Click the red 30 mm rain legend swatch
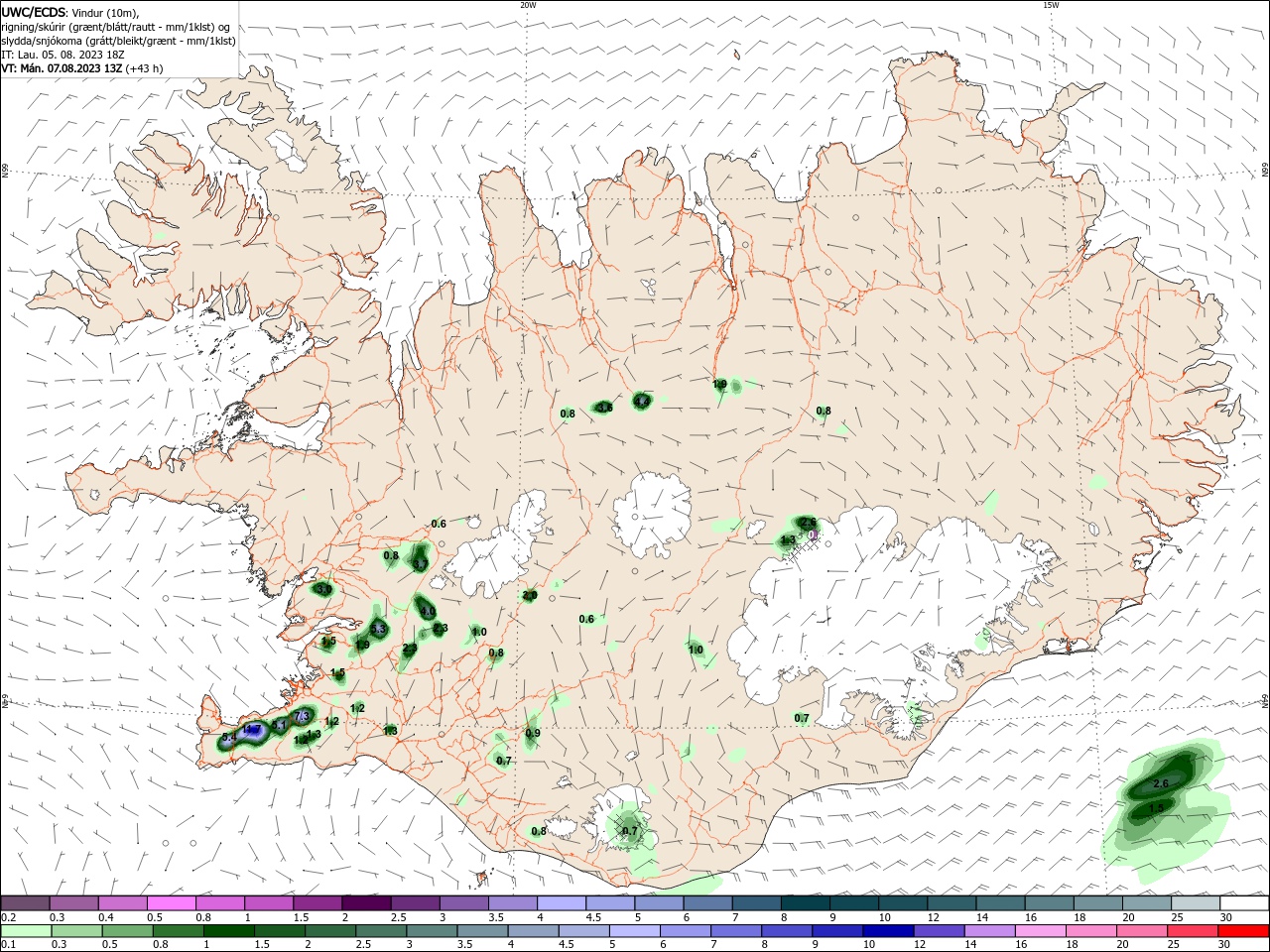This screenshot has height=952, width=1270. pyautogui.click(x=1245, y=931)
